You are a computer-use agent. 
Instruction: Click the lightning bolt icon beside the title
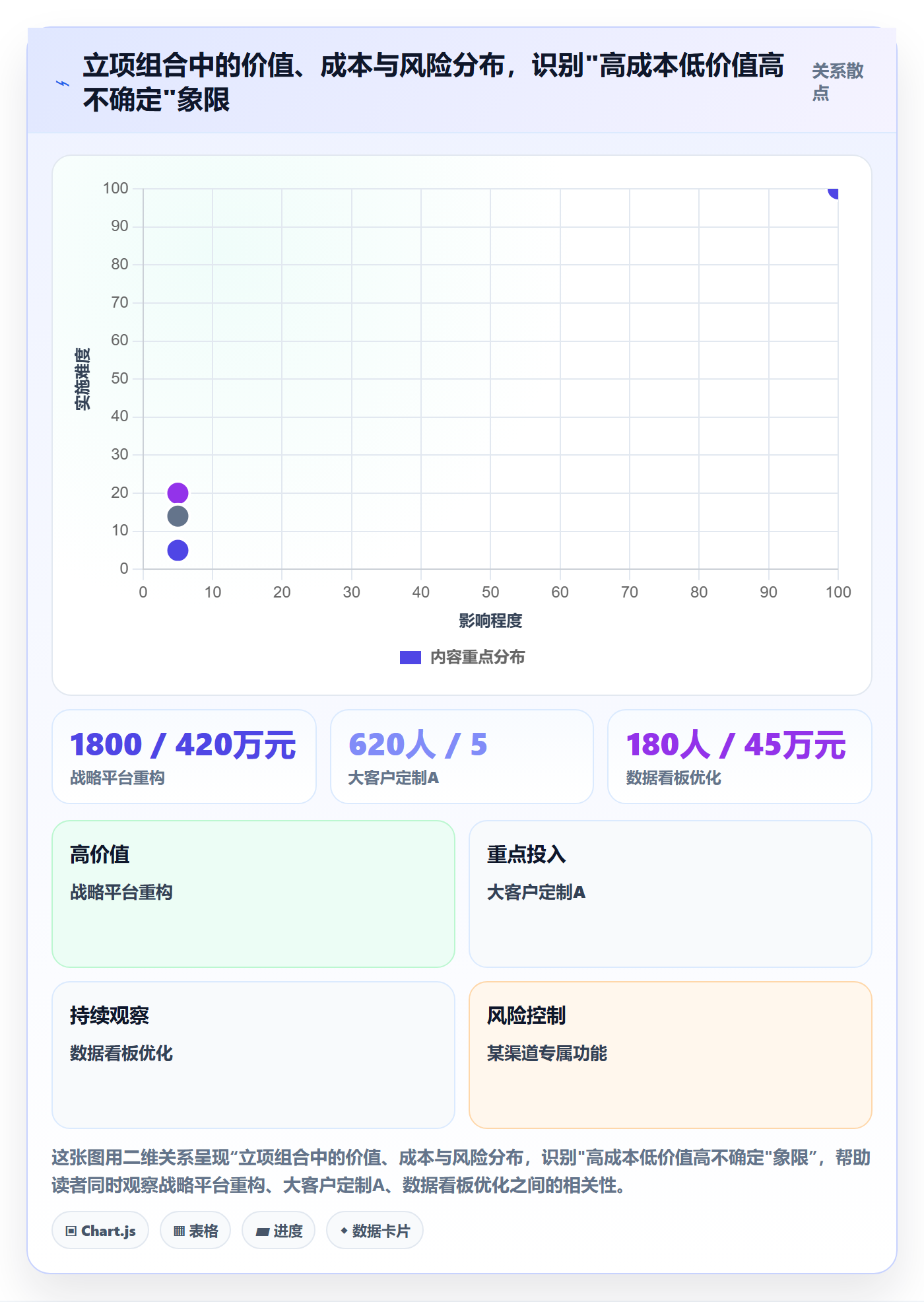pos(63,84)
